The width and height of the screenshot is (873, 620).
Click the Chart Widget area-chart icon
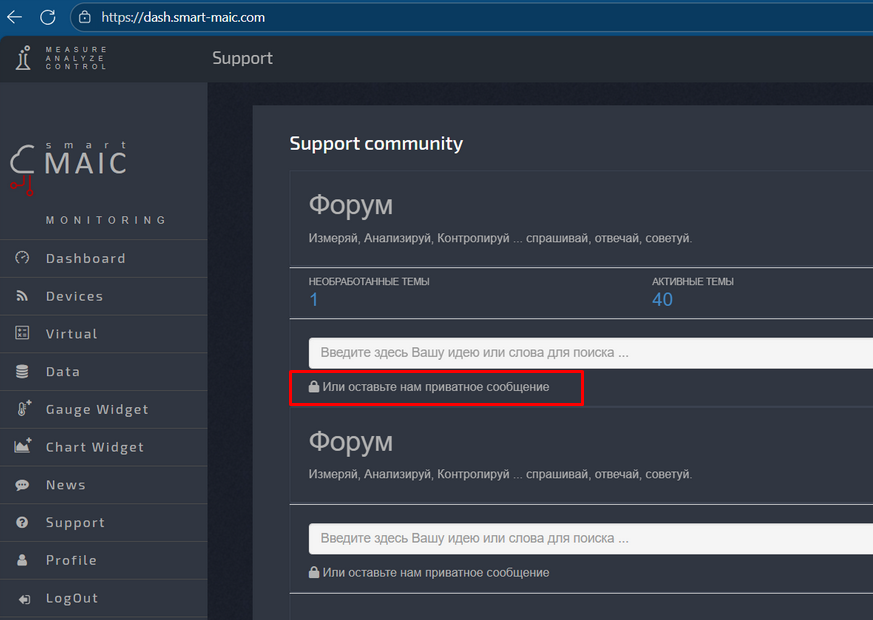click(x=22, y=447)
